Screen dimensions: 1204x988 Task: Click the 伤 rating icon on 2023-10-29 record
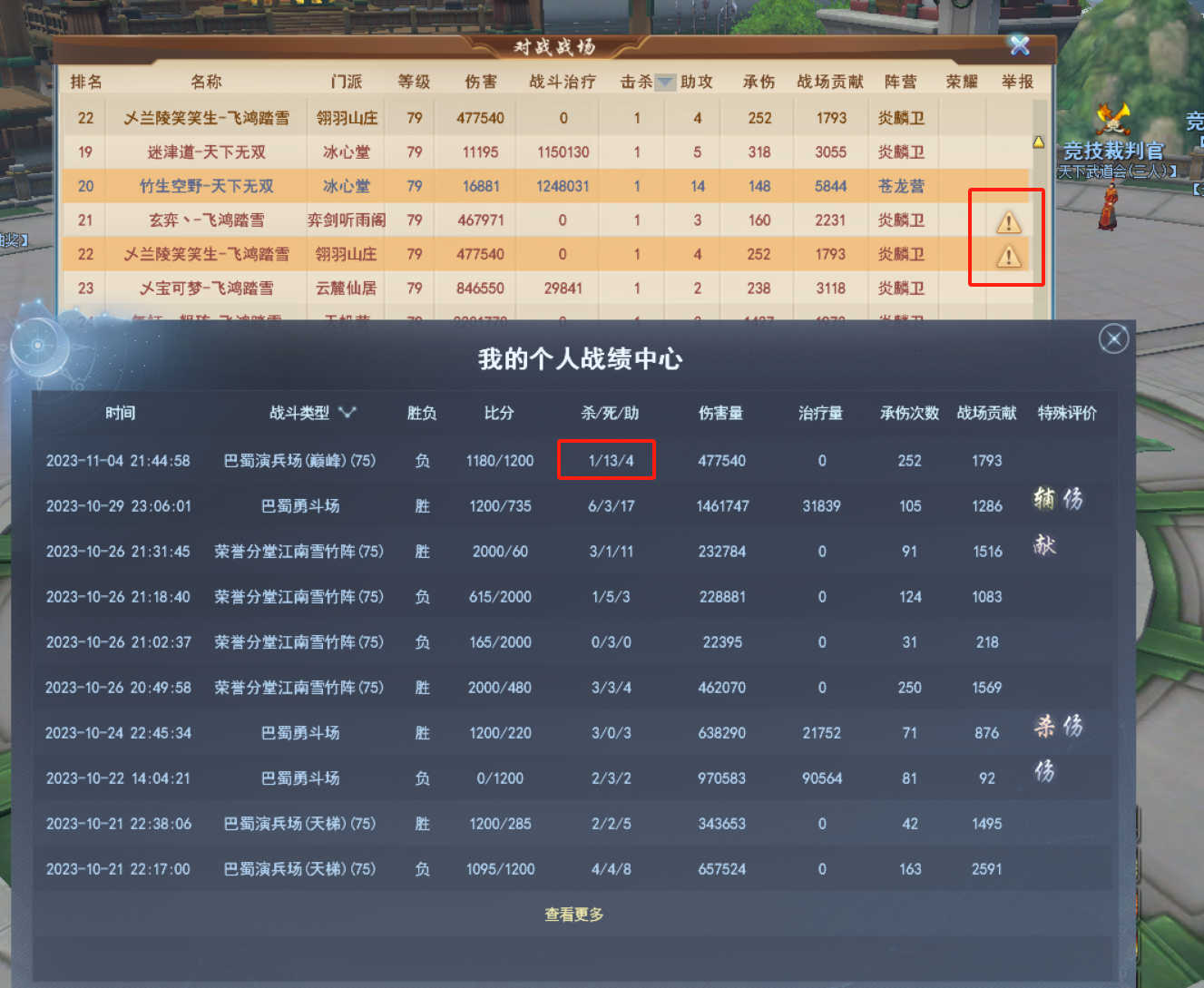(1073, 498)
